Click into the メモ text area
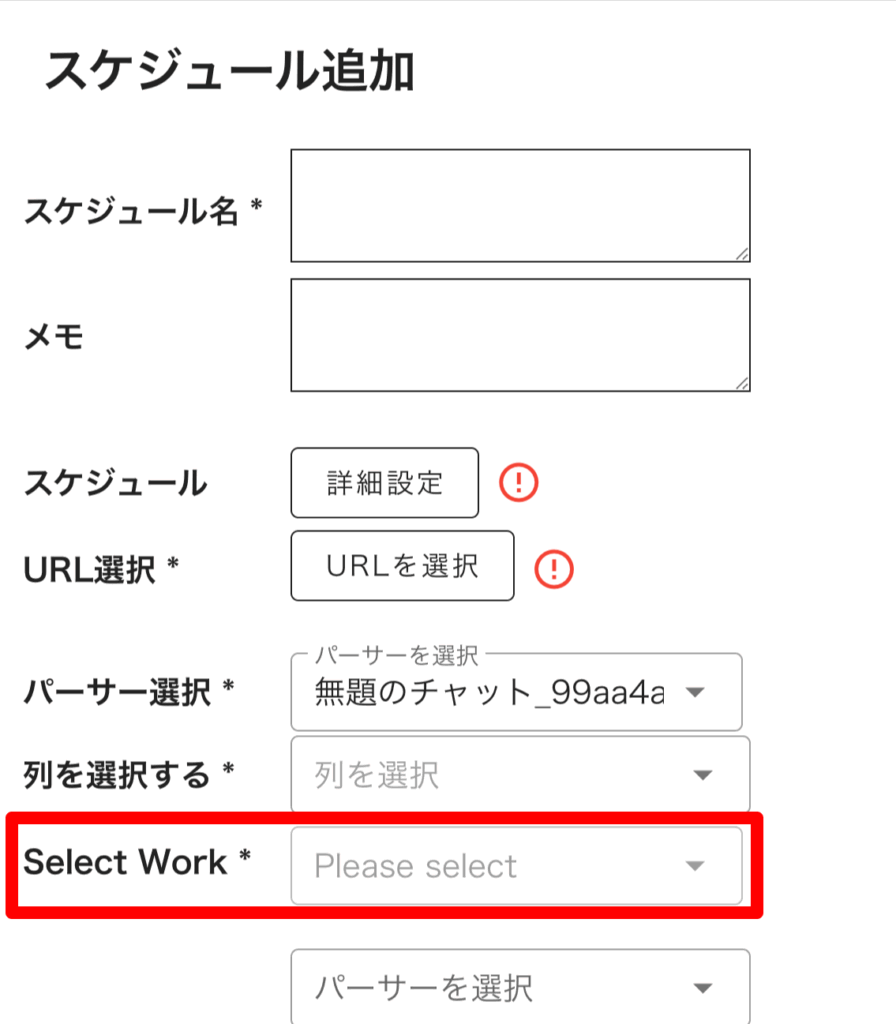896x1024 pixels. 520,335
